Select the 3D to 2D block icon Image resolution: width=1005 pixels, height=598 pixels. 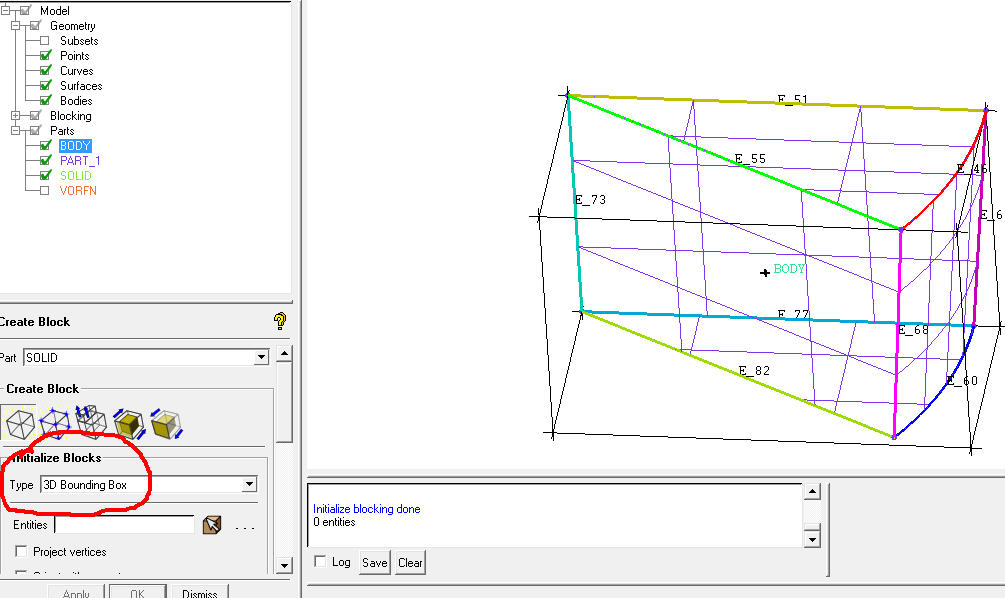point(167,424)
